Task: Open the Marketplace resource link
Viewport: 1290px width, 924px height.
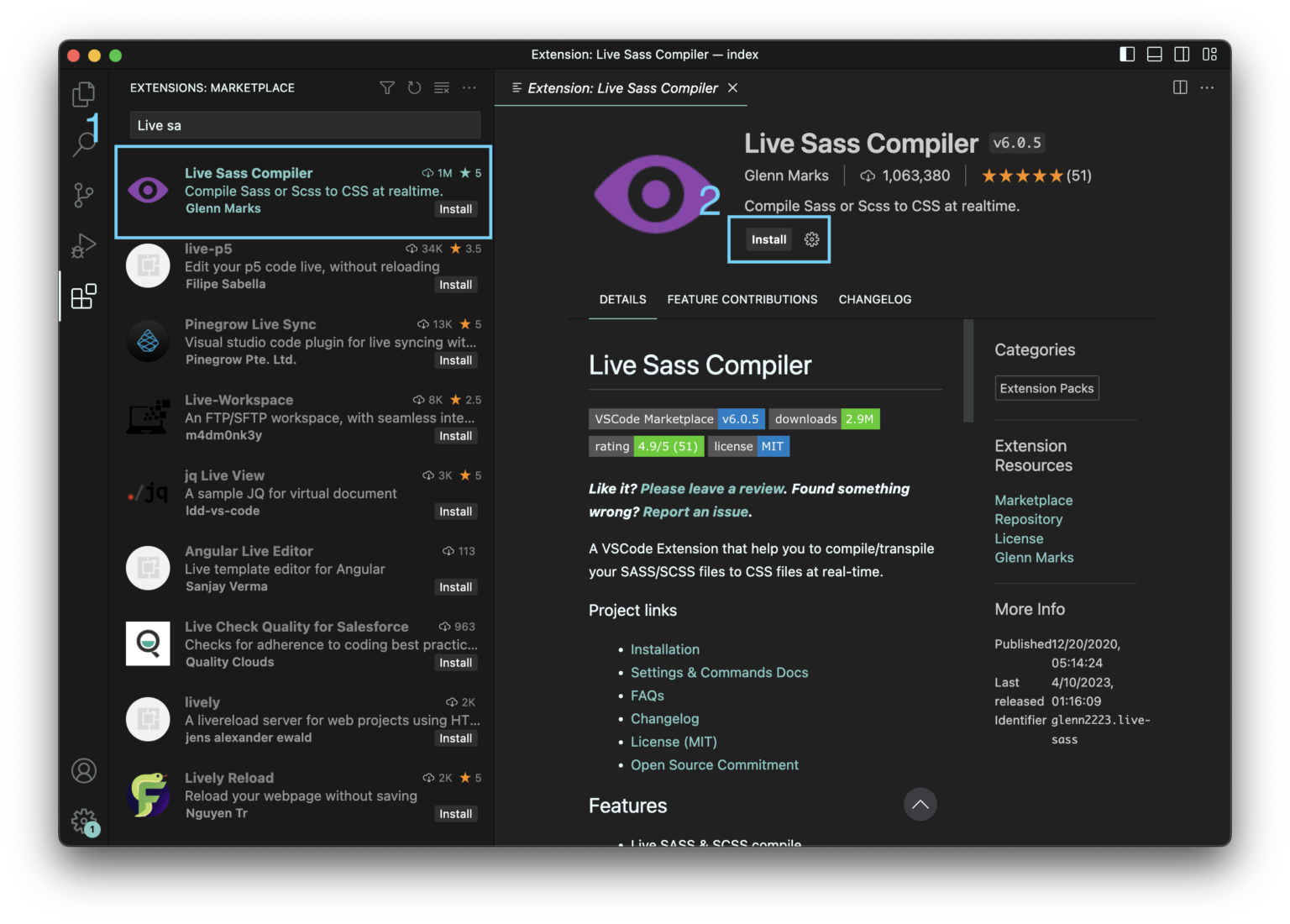Action: 1034,500
